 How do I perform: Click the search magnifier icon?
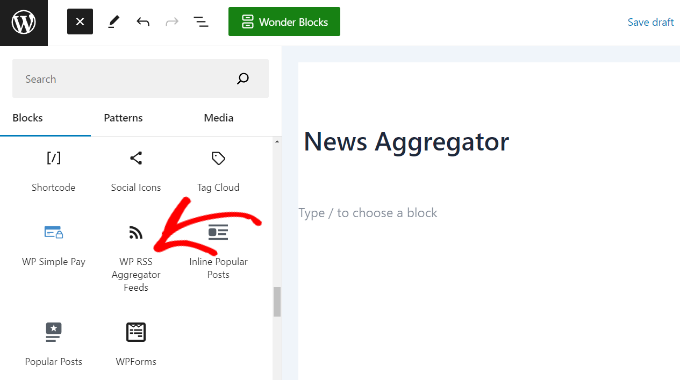(x=243, y=79)
